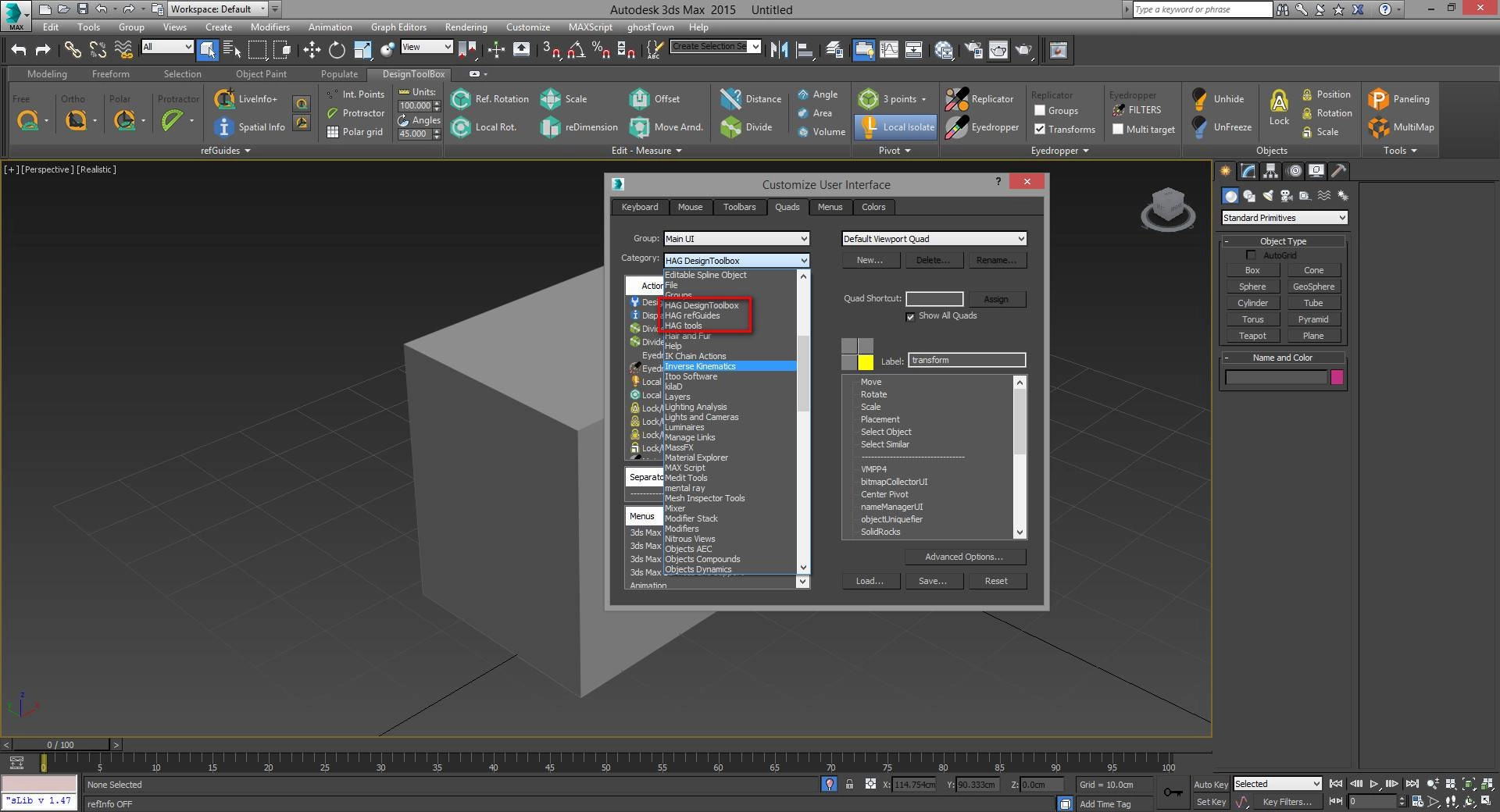Click the Replicator tool
This screenshot has width=1500, height=812.
coord(979,99)
